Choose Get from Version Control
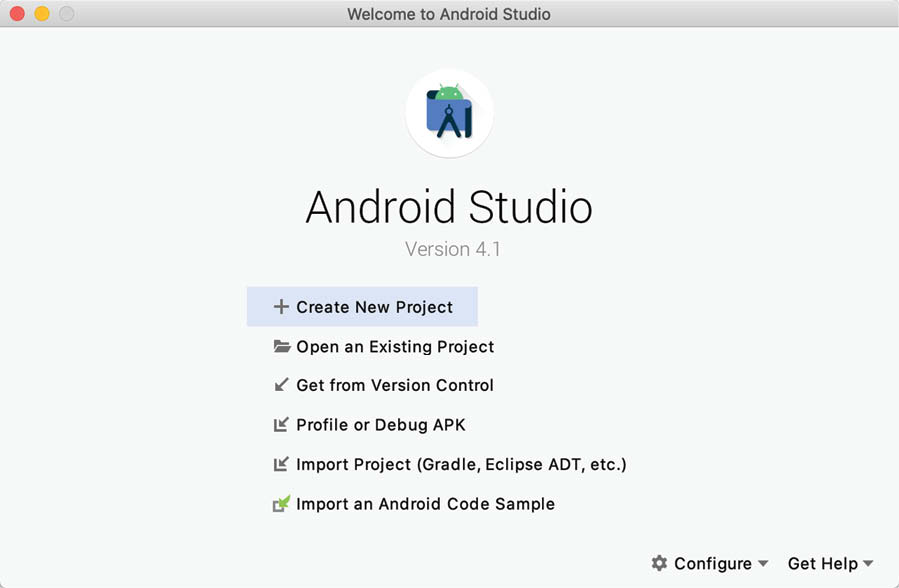The width and height of the screenshot is (899, 588). click(x=394, y=385)
